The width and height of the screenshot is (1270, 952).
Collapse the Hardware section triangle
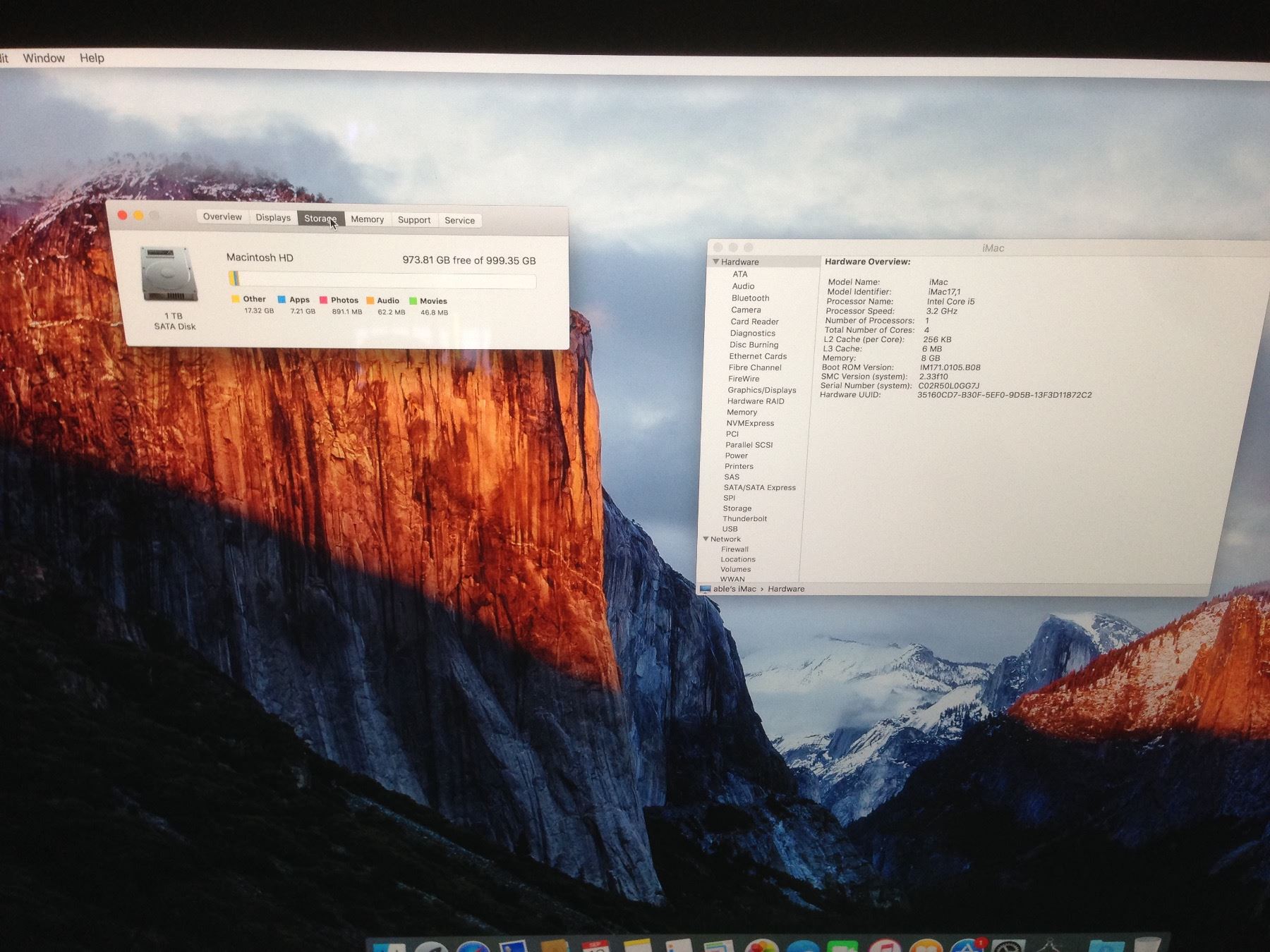(x=715, y=262)
